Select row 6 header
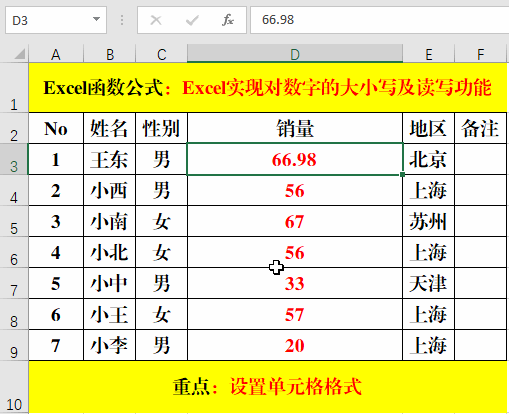The width and height of the screenshot is (509, 414). pyautogui.click(x=14, y=252)
